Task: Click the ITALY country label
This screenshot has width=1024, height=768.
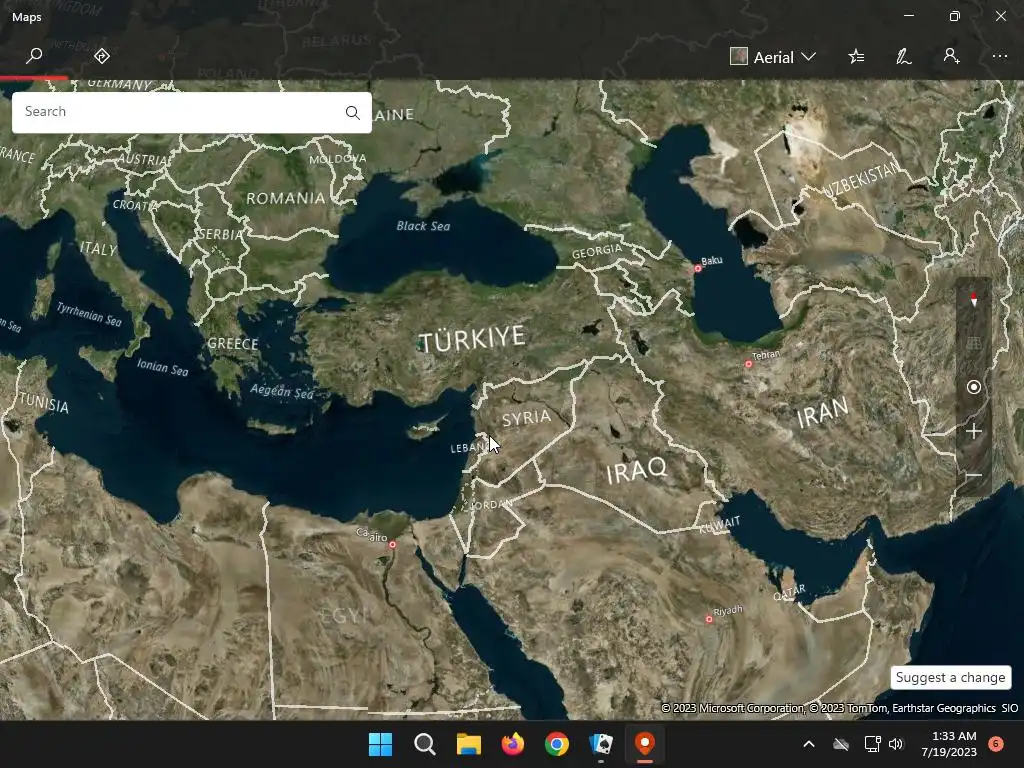Action: (x=98, y=249)
